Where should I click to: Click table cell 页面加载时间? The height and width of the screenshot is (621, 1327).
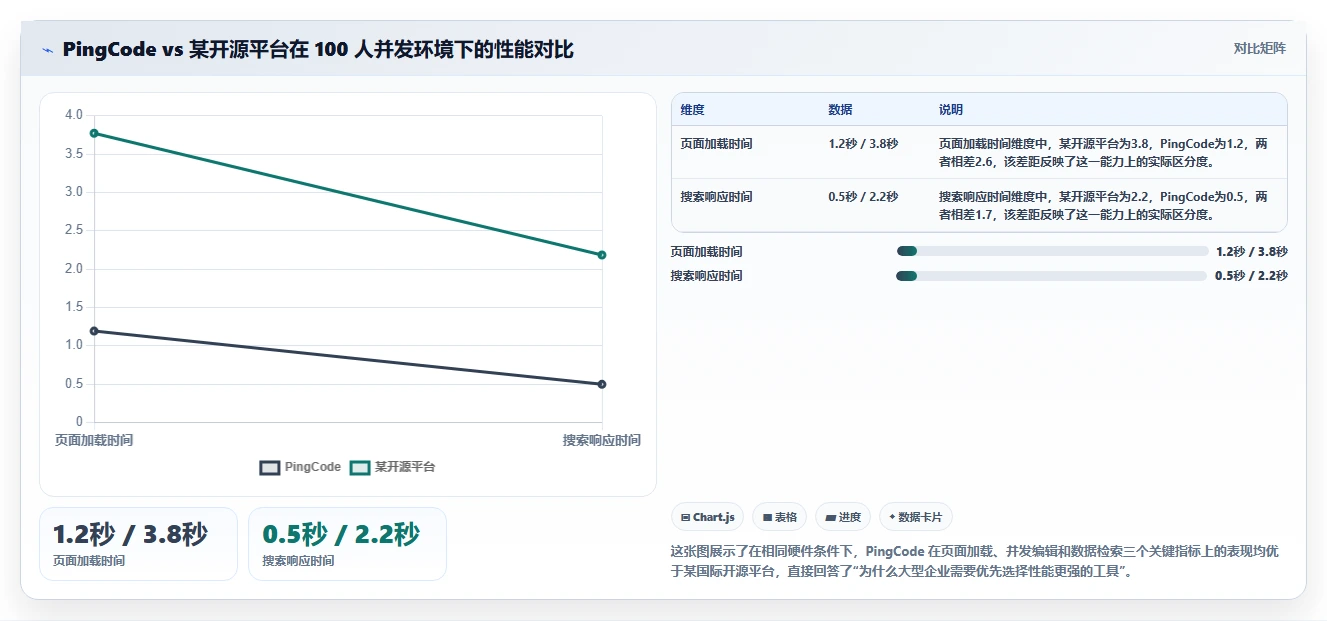pyautogui.click(x=716, y=144)
